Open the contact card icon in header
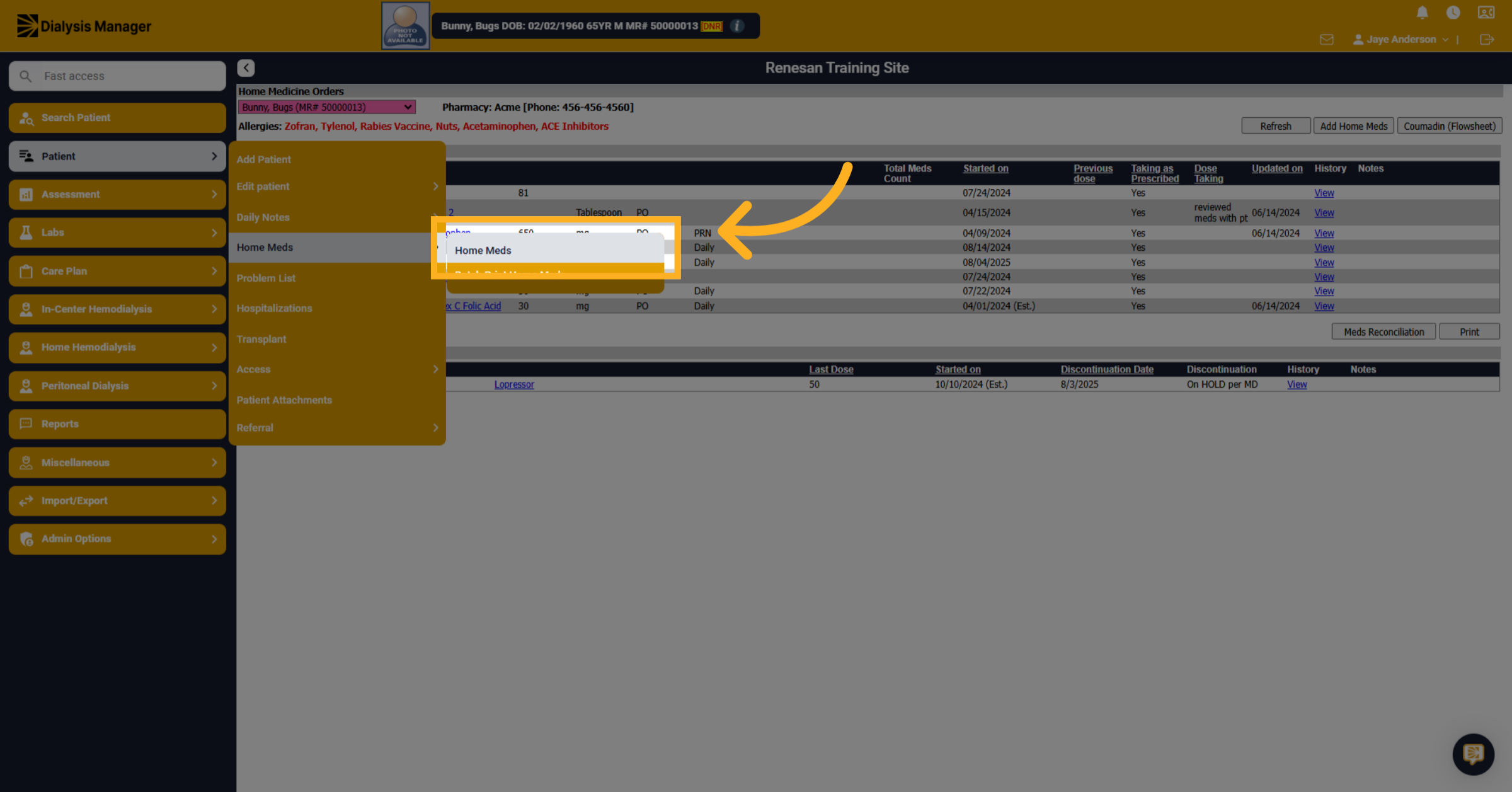1512x792 pixels. pos(1486,13)
